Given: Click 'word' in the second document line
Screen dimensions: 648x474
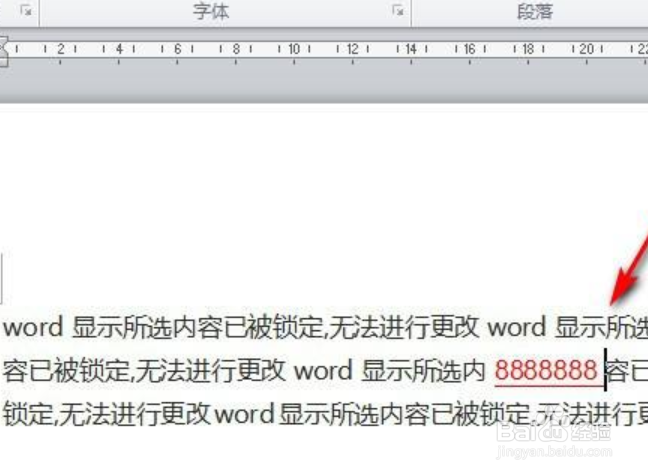Looking at the screenshot, I should tap(323, 370).
